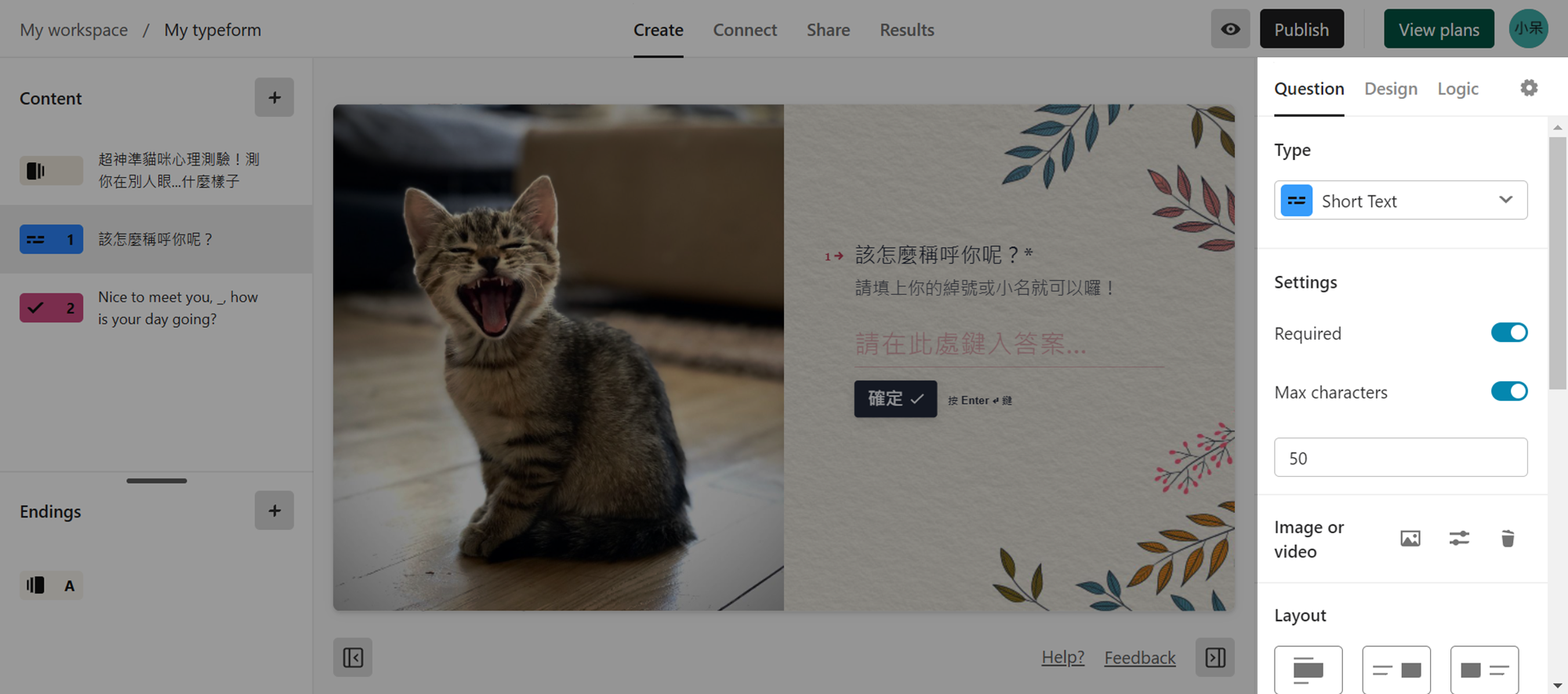Viewport: 1568px width, 694px height.
Task: Add a new ending with plus
Action: [274, 511]
